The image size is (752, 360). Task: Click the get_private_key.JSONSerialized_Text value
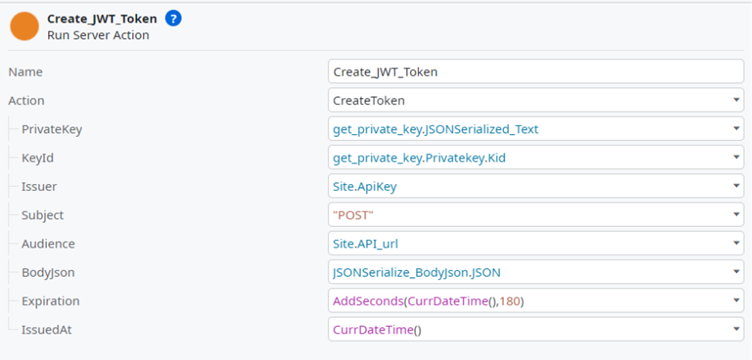[435, 129]
